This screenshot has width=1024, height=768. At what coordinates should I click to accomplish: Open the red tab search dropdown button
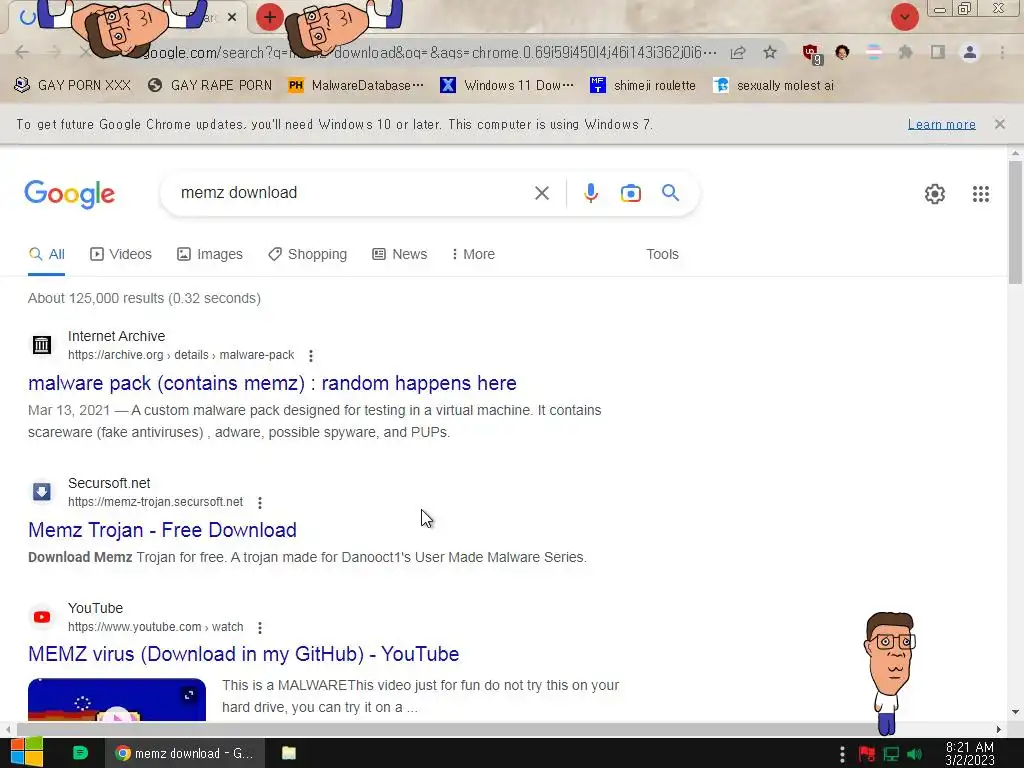904,17
